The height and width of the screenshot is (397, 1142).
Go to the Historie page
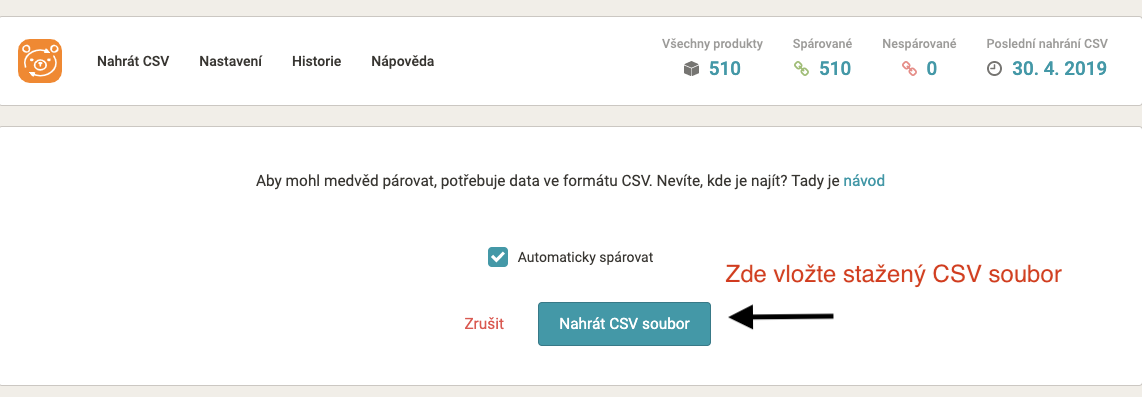point(317,61)
